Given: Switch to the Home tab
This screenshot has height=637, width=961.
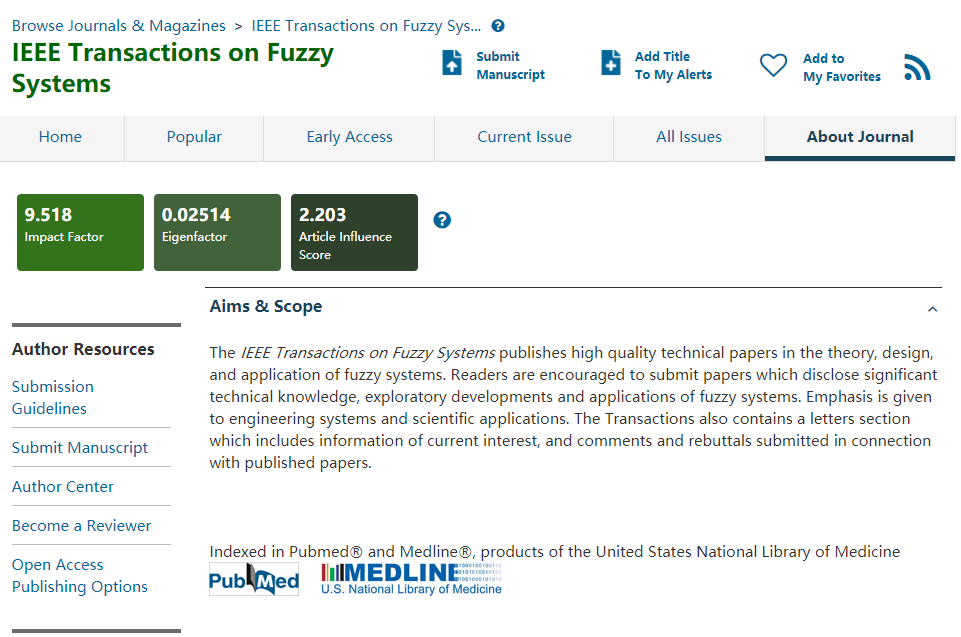Looking at the screenshot, I should click(60, 137).
